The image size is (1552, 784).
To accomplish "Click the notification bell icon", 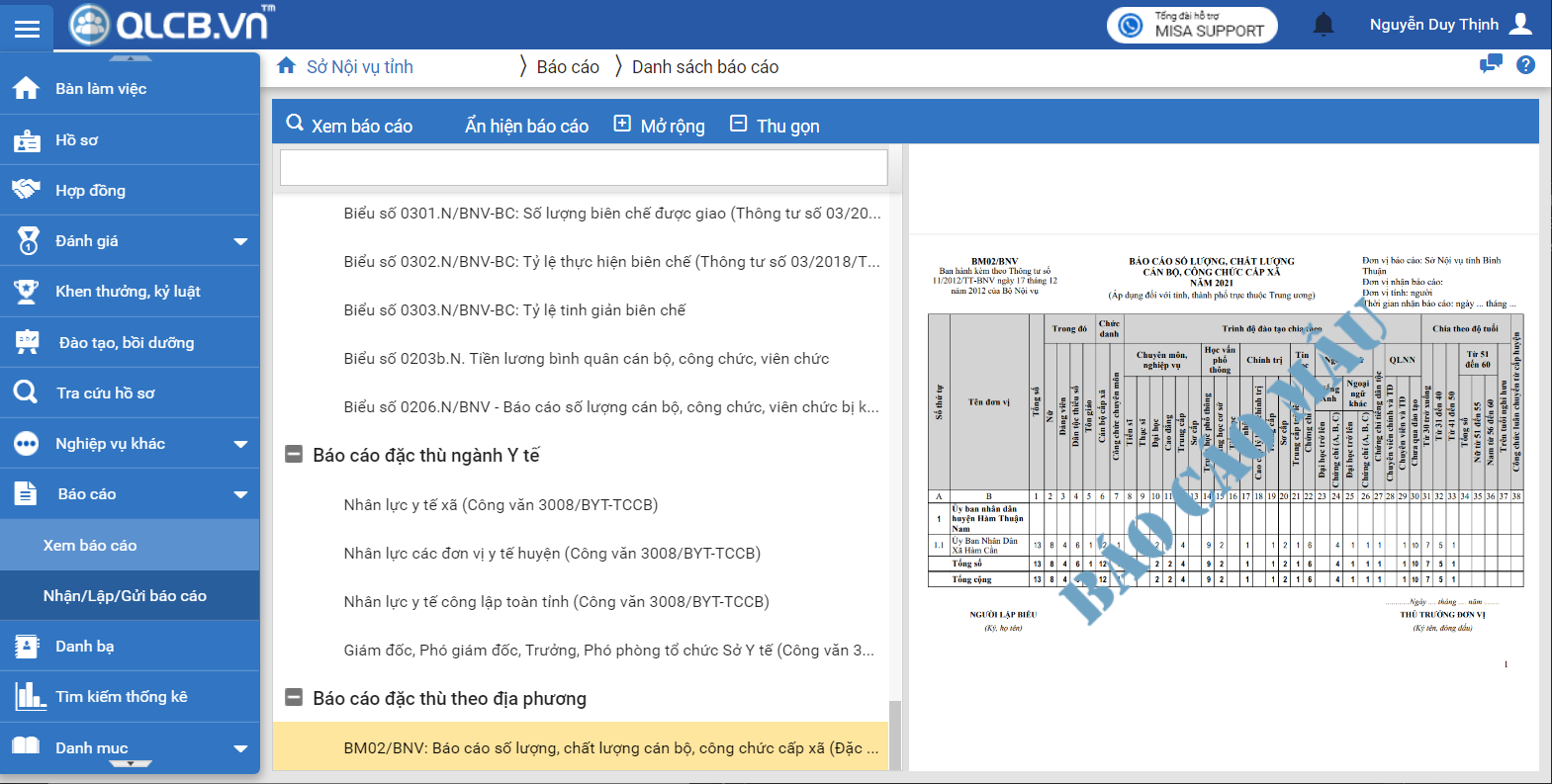I will [x=1323, y=25].
